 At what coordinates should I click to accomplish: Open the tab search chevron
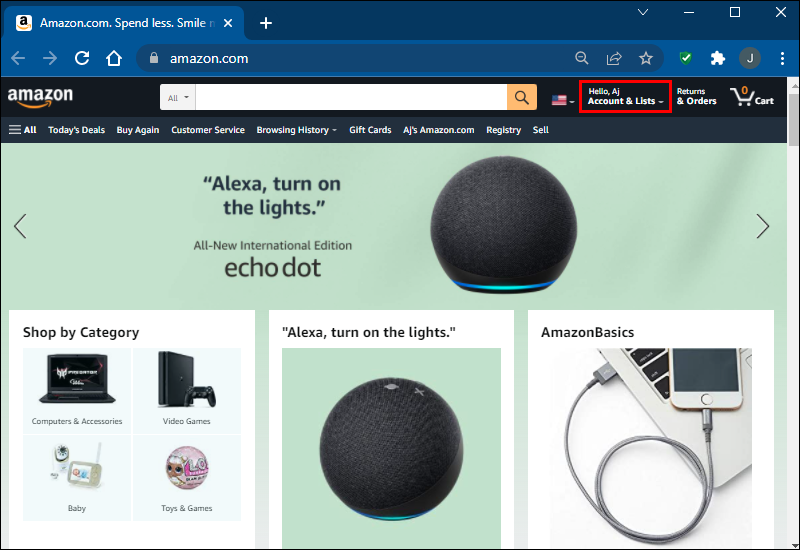coord(643,12)
